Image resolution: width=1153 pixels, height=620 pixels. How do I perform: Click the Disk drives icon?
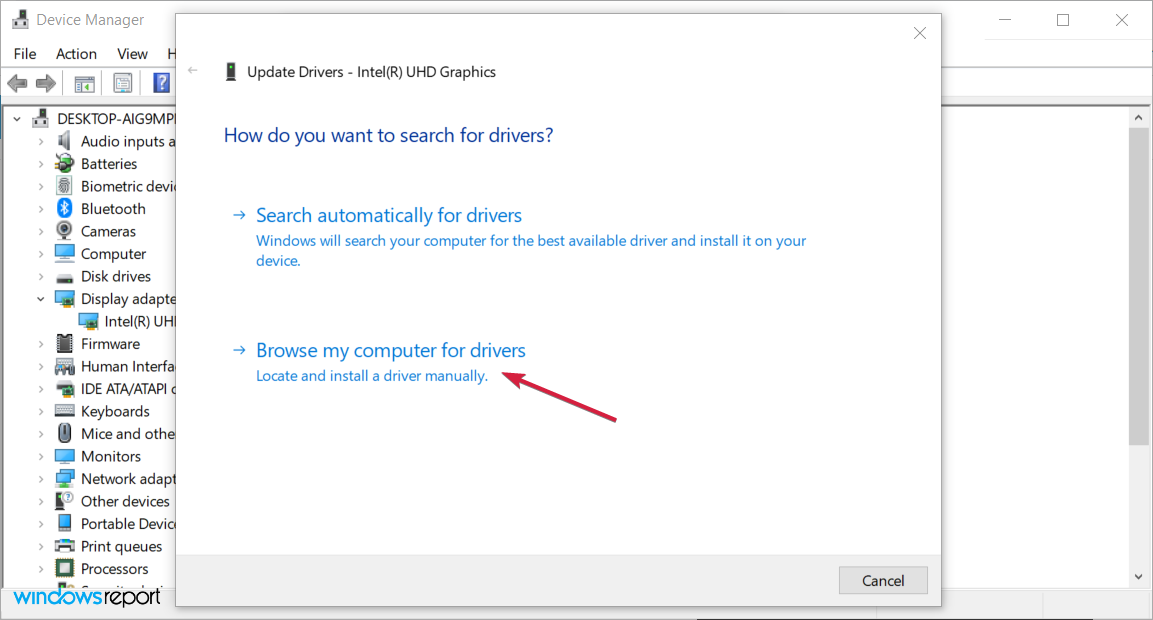[65, 277]
